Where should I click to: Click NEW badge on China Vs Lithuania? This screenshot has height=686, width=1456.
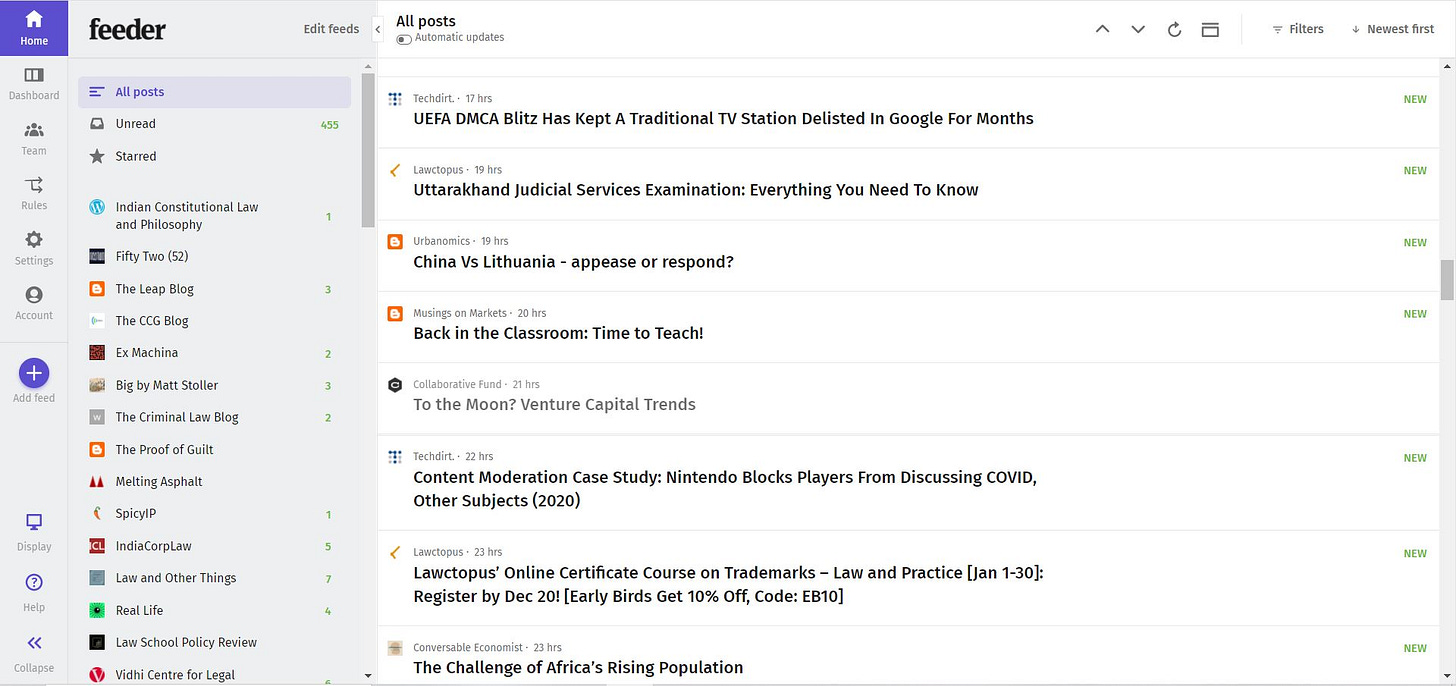(1415, 242)
